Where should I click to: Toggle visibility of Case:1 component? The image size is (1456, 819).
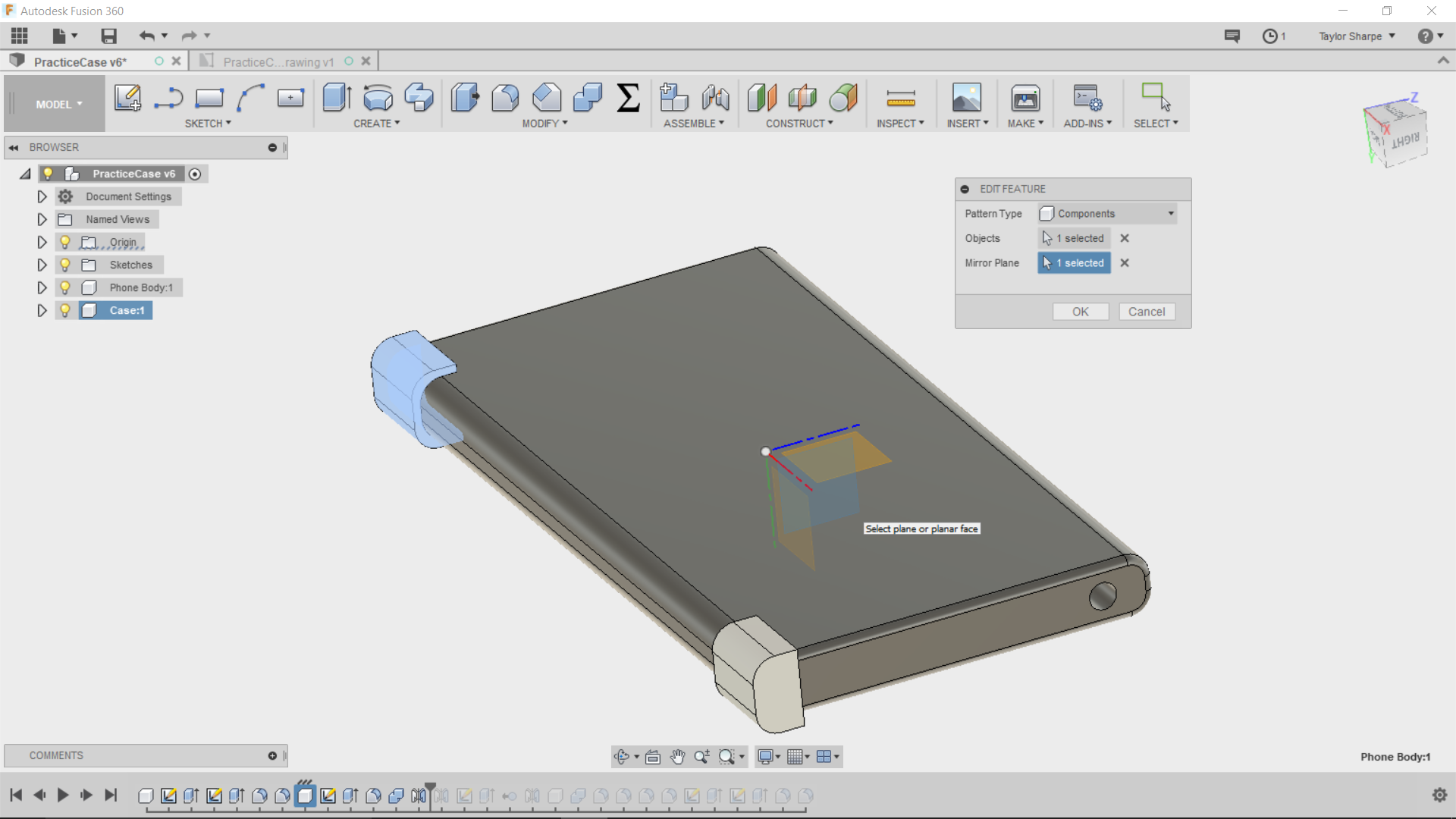tap(65, 310)
